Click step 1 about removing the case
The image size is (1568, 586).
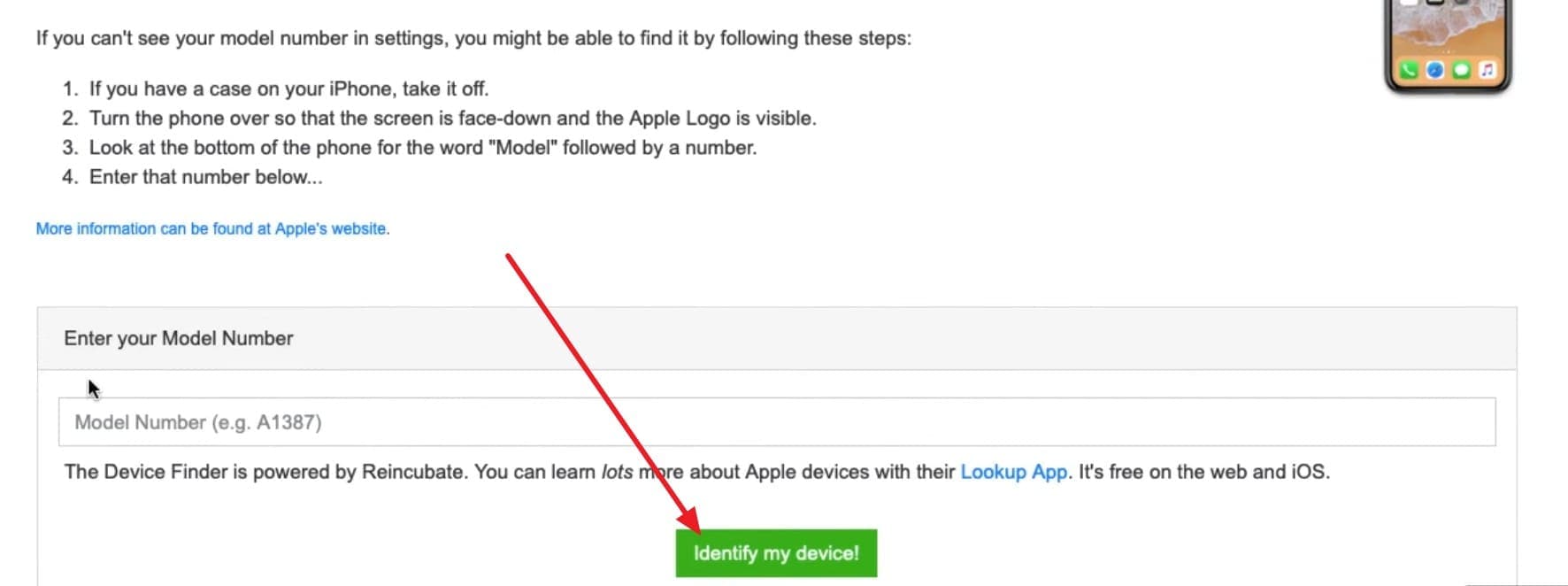288,89
